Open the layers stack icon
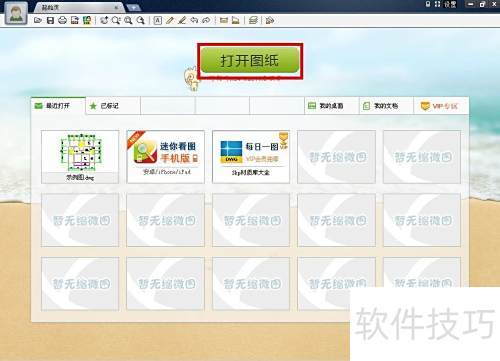The height and width of the screenshot is (361, 500). pos(253,21)
